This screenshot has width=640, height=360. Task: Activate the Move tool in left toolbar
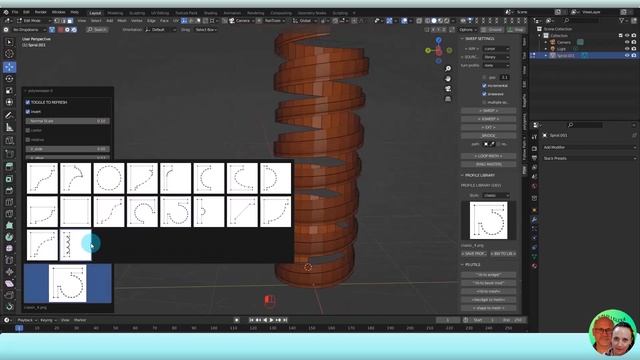click(9, 67)
